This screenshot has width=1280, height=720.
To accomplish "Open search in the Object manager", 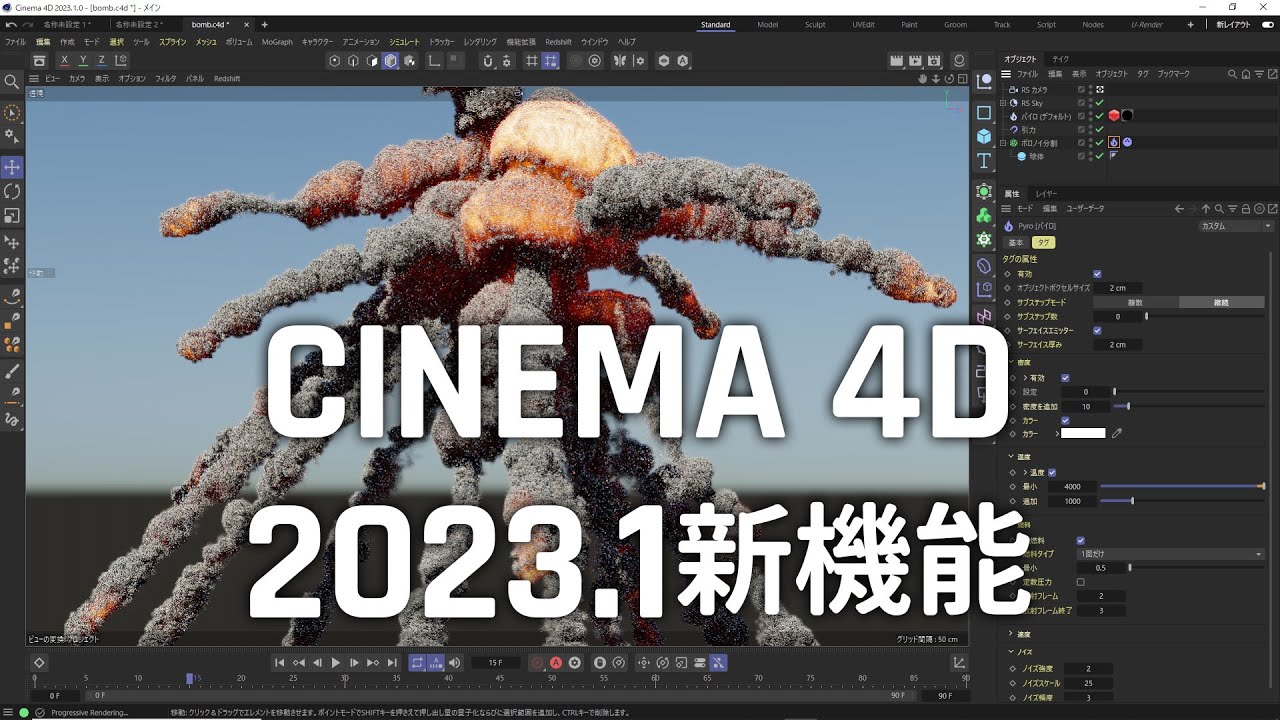I will 1233,74.
